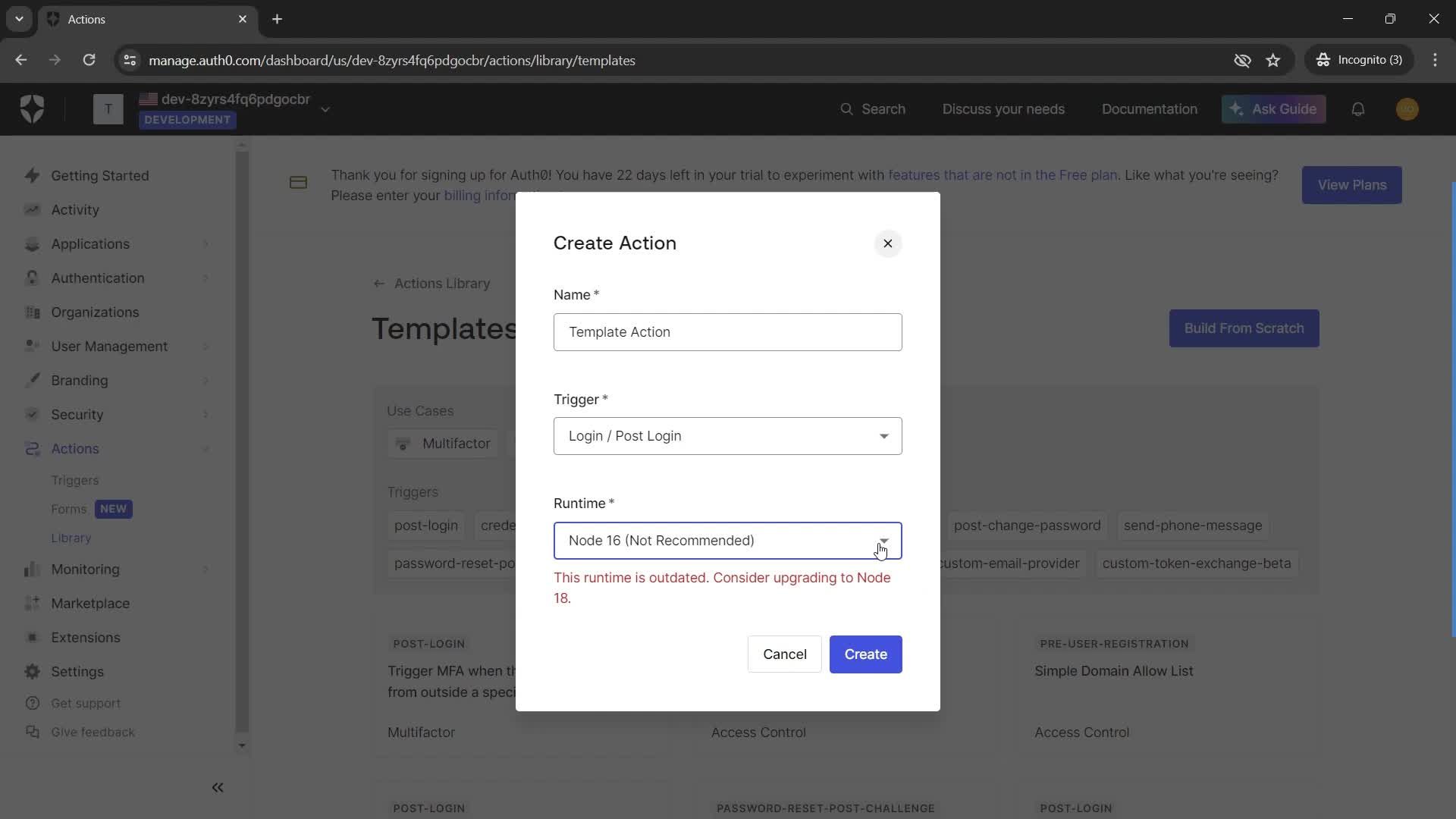Expand the Security menu chevron

pos(206,415)
